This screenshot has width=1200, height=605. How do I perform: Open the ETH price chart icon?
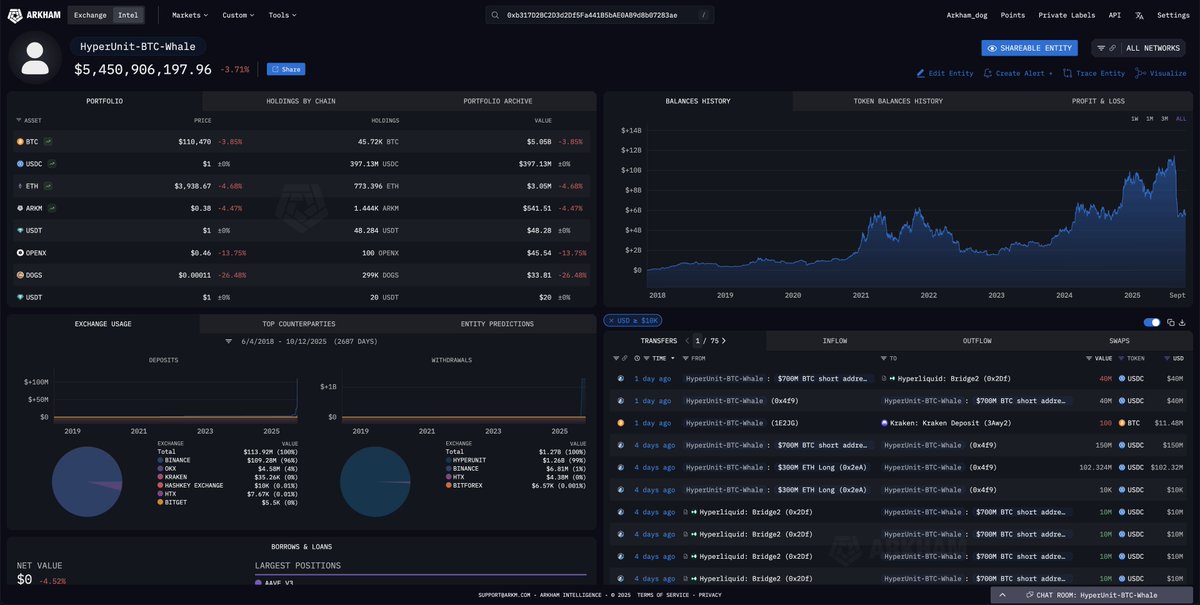click(x=47, y=186)
